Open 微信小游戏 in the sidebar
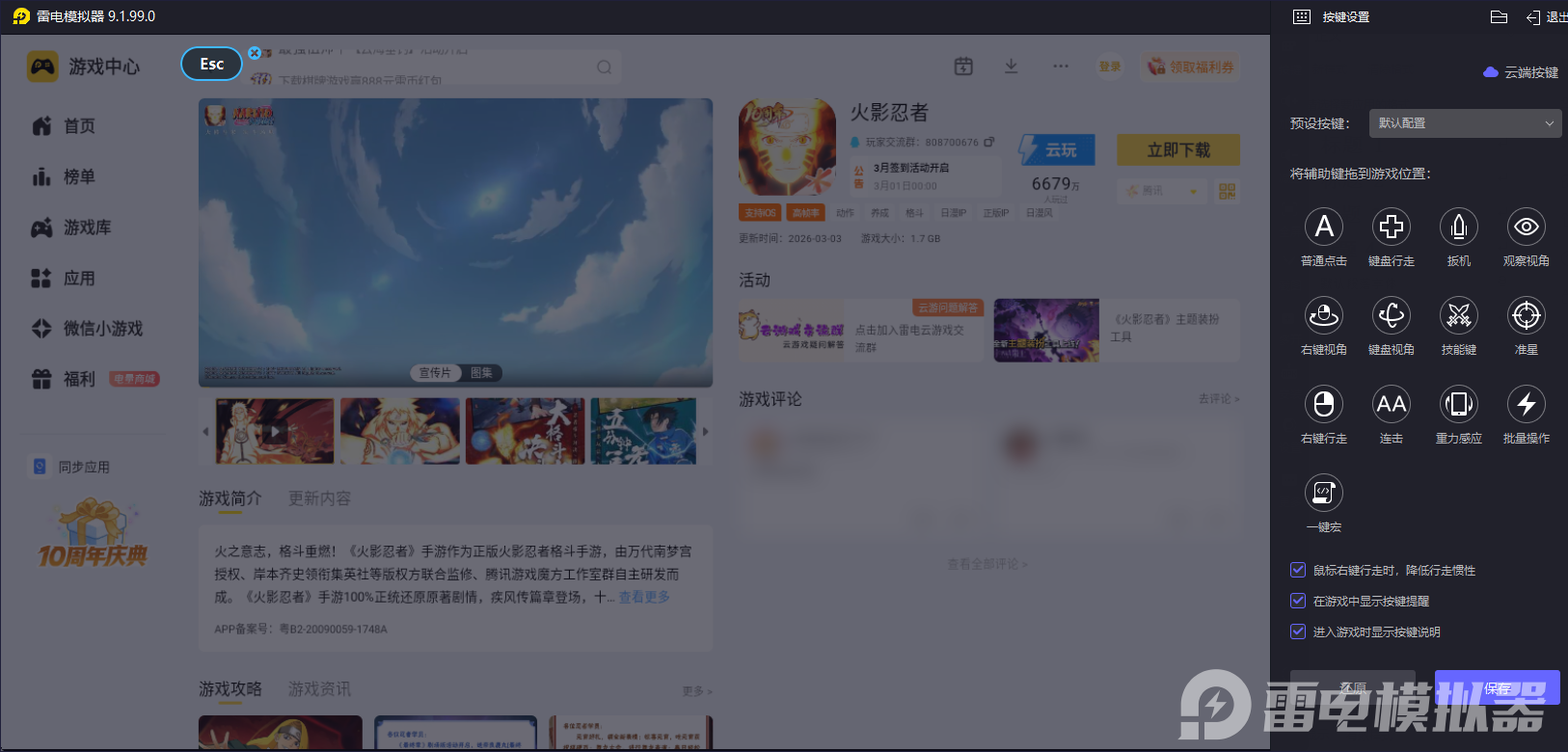This screenshot has height=752, width=1568. click(87, 329)
